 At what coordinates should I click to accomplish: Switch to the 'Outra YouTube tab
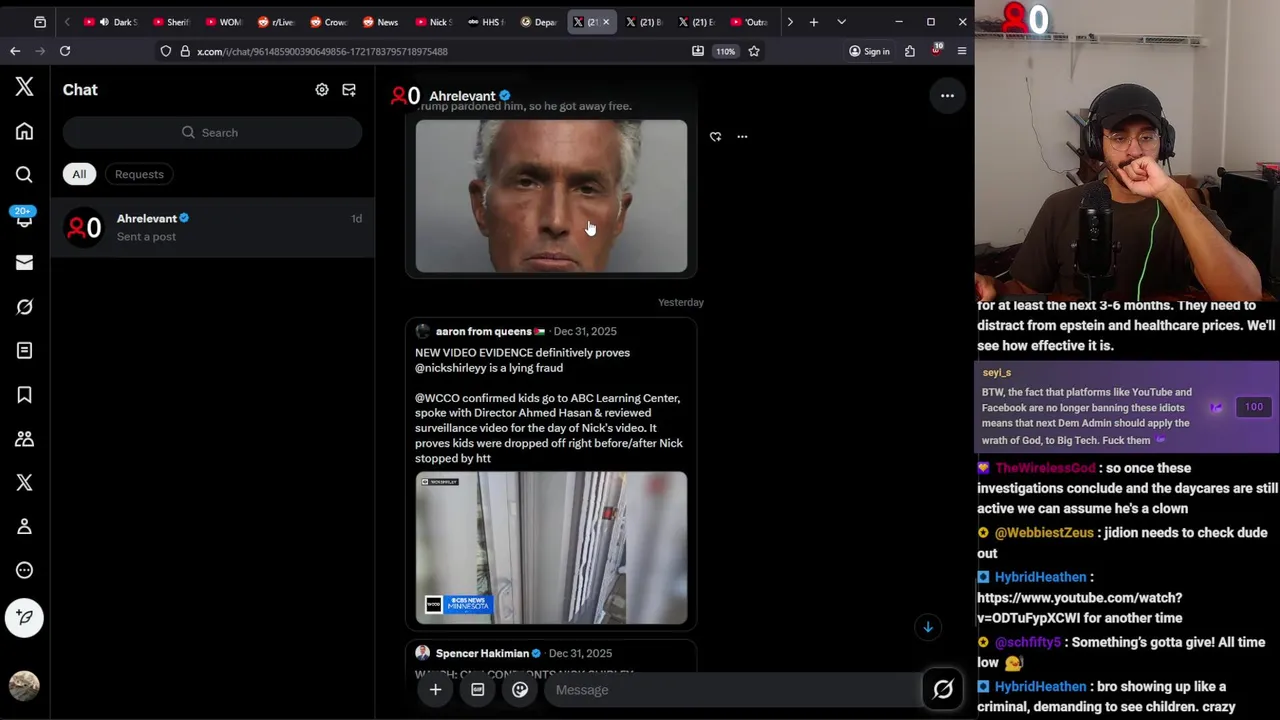point(750,22)
